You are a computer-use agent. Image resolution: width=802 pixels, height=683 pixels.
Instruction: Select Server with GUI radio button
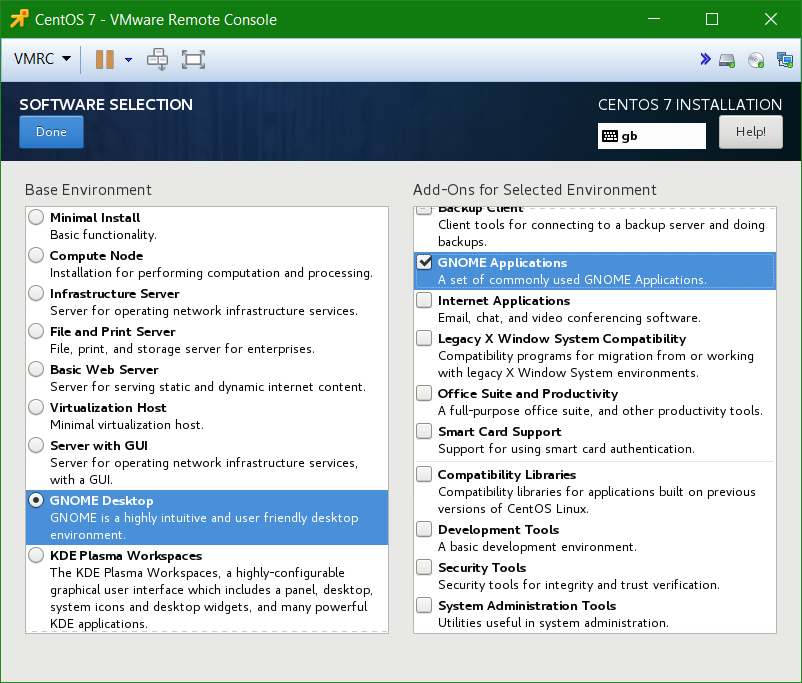pyautogui.click(x=36, y=445)
